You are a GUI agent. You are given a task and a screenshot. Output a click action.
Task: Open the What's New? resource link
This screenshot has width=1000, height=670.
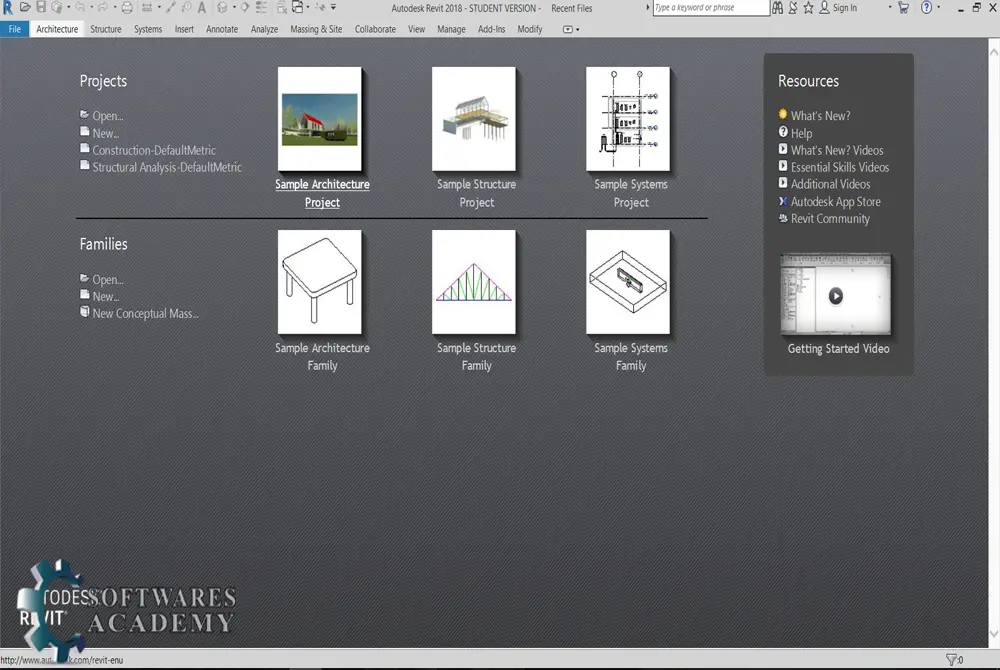(820, 116)
